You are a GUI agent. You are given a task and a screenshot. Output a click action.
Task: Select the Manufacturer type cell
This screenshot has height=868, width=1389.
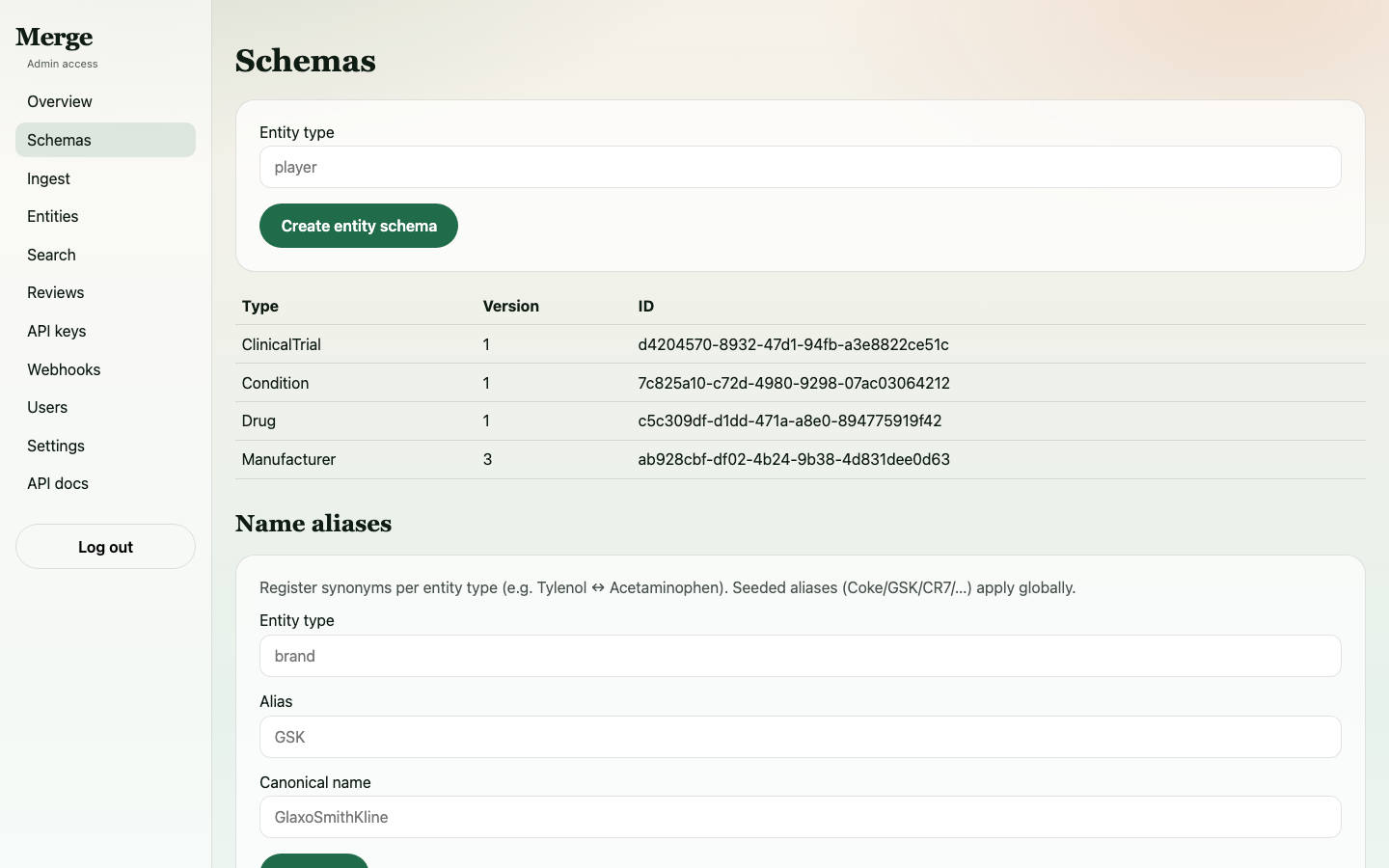tap(288, 459)
